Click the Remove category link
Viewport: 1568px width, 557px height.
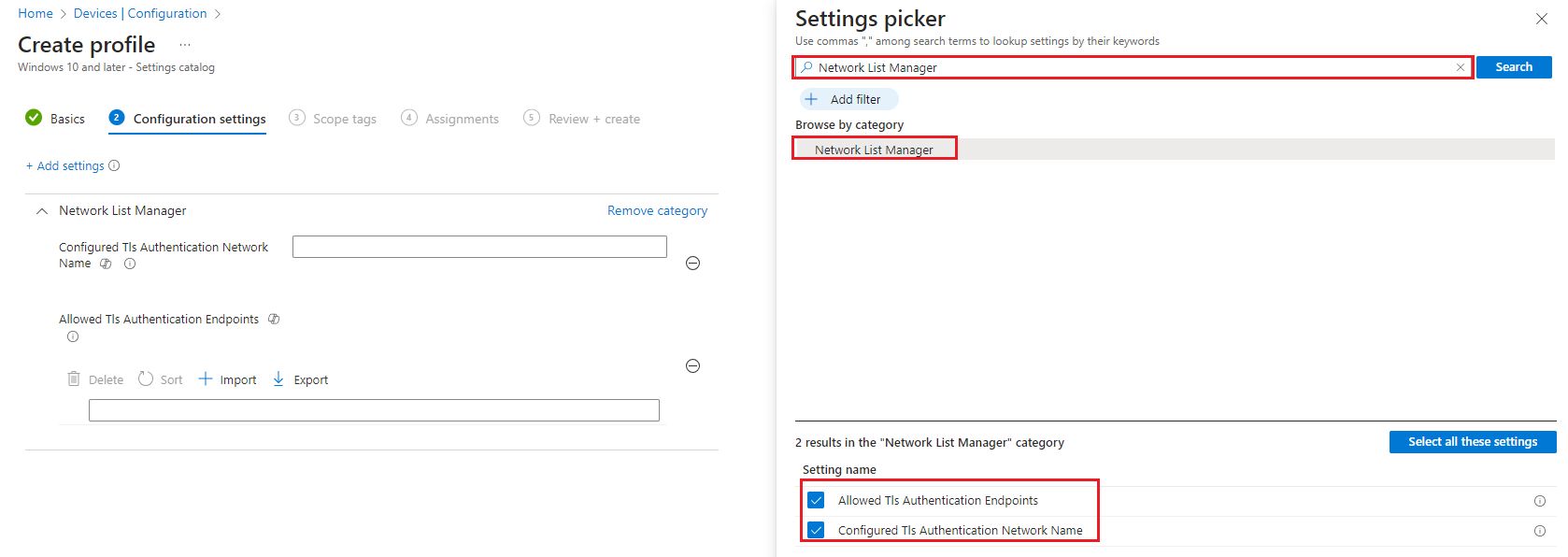pyautogui.click(x=657, y=210)
